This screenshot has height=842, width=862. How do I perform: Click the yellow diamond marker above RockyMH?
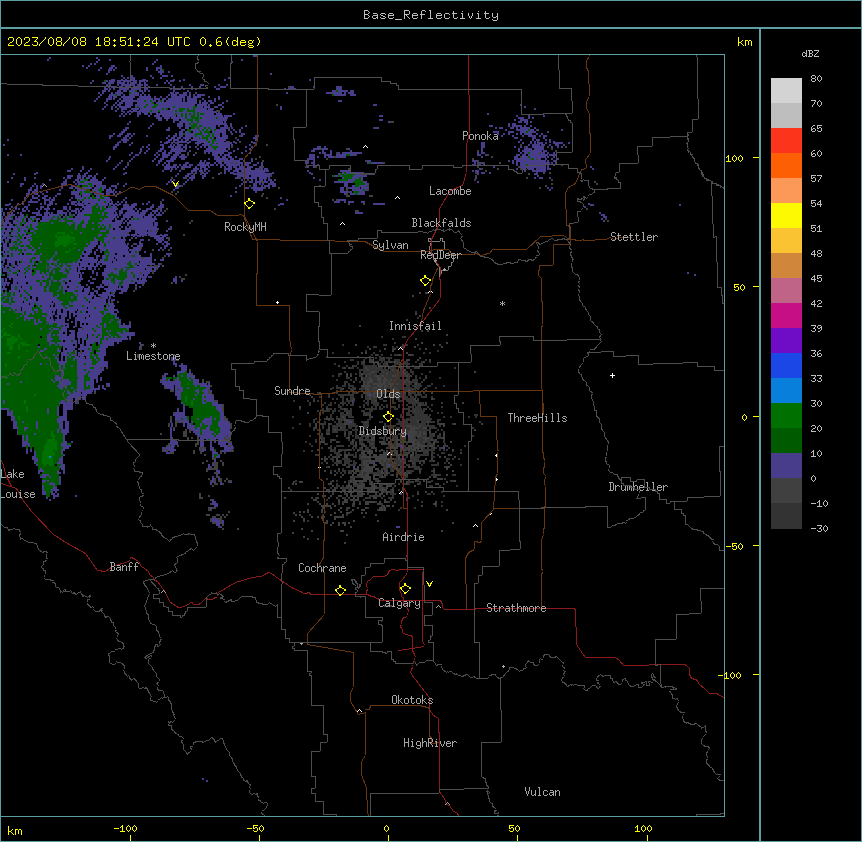[250, 204]
